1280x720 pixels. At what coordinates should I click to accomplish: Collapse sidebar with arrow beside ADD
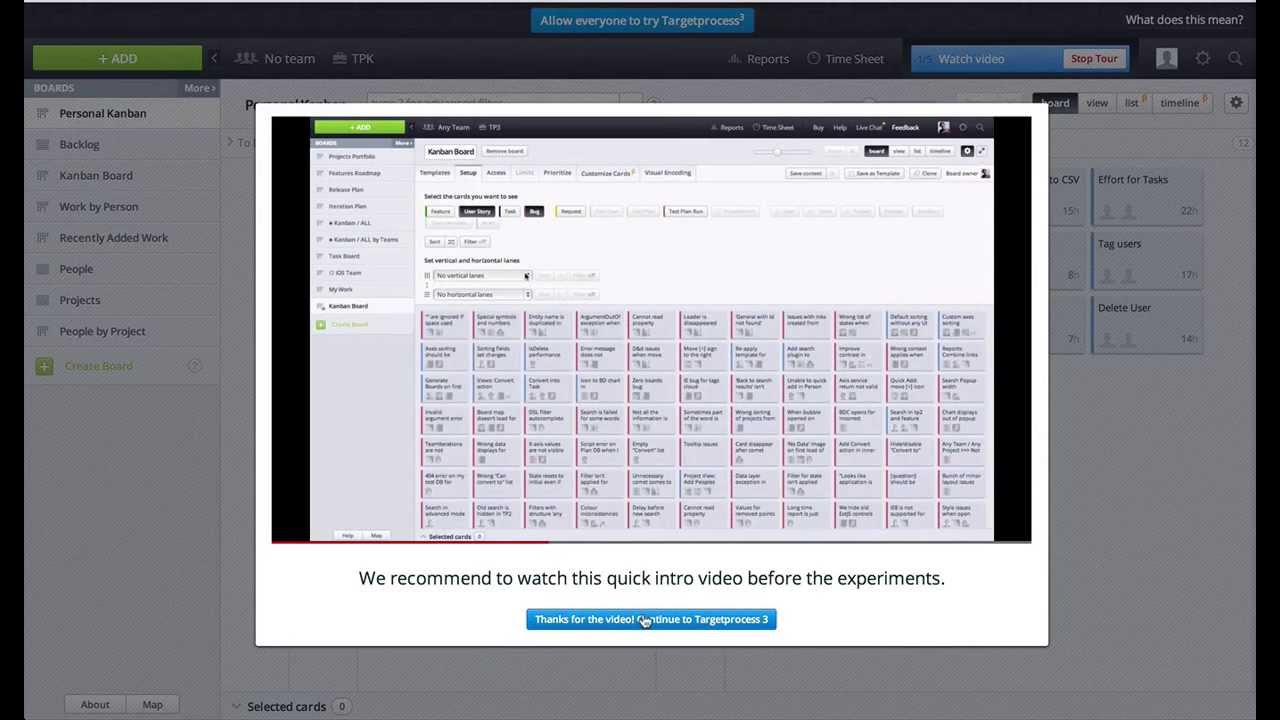pyautogui.click(x=213, y=58)
